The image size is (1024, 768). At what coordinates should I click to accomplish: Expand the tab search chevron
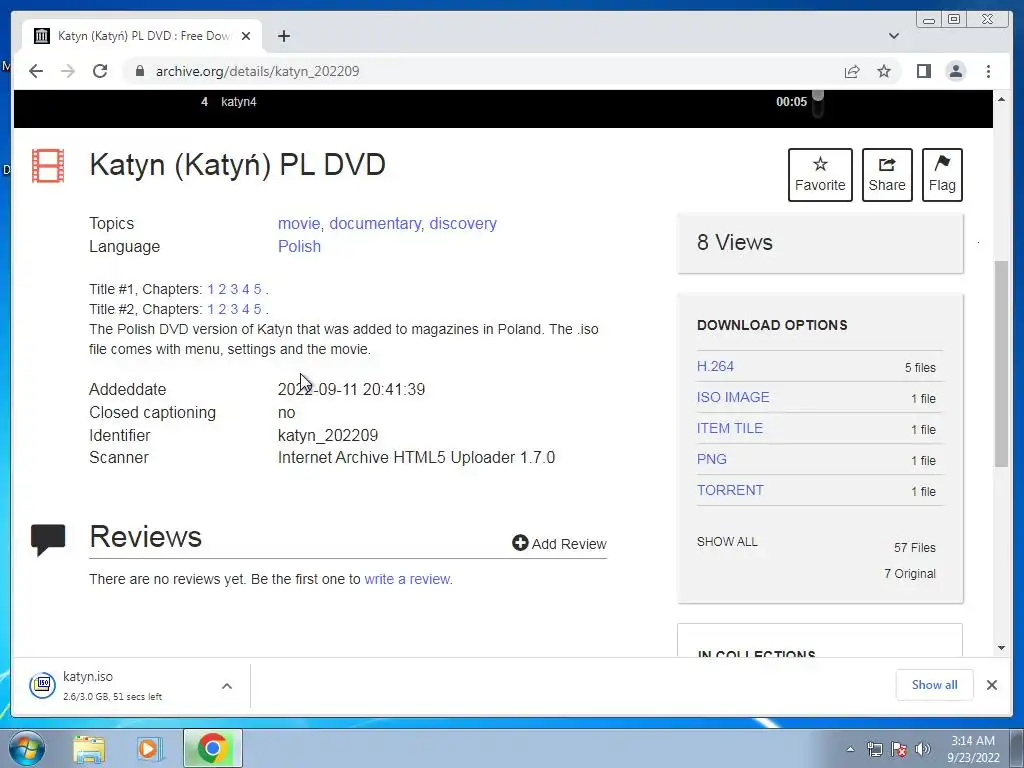893,36
